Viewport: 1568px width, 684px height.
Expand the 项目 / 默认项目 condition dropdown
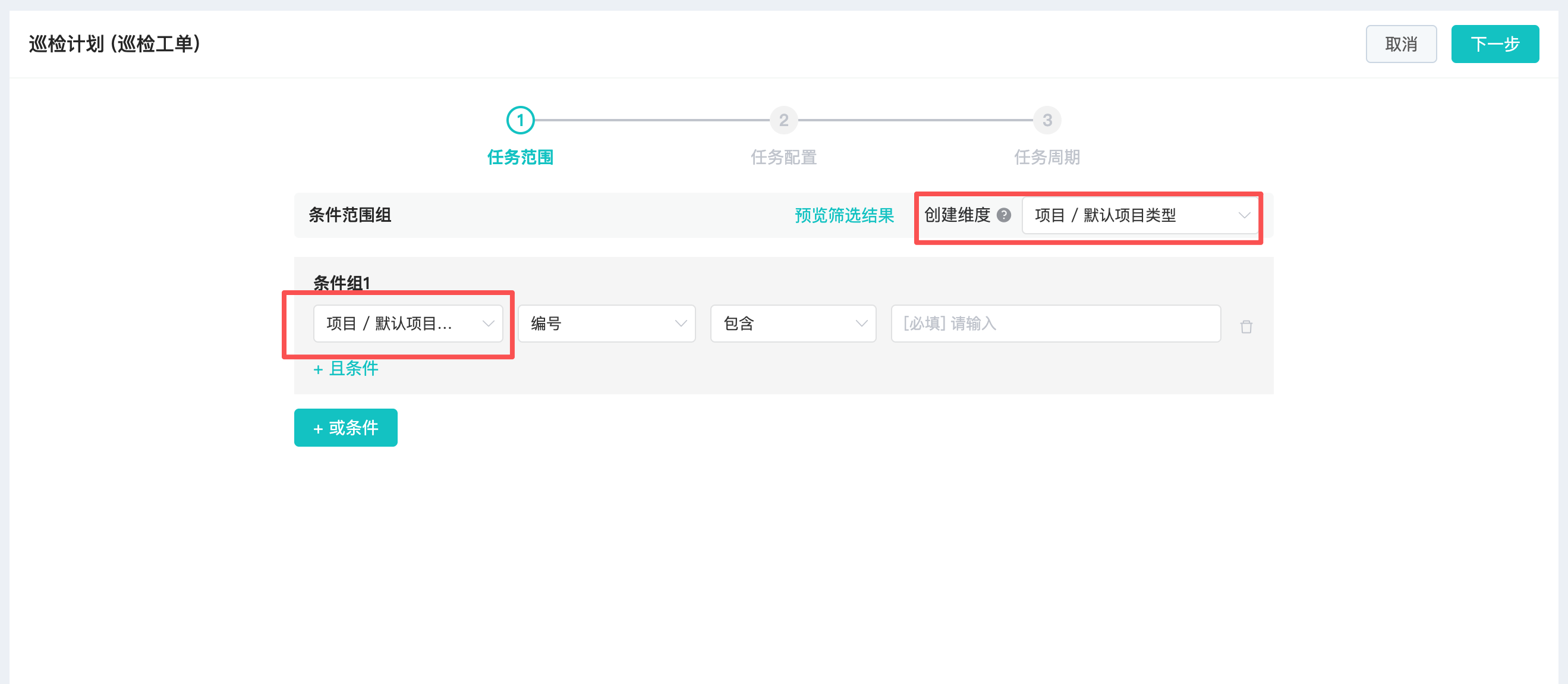click(407, 324)
